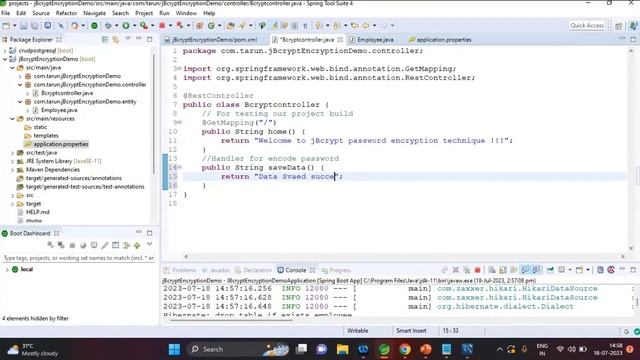Minimize the Package Explorer view

tap(139, 39)
